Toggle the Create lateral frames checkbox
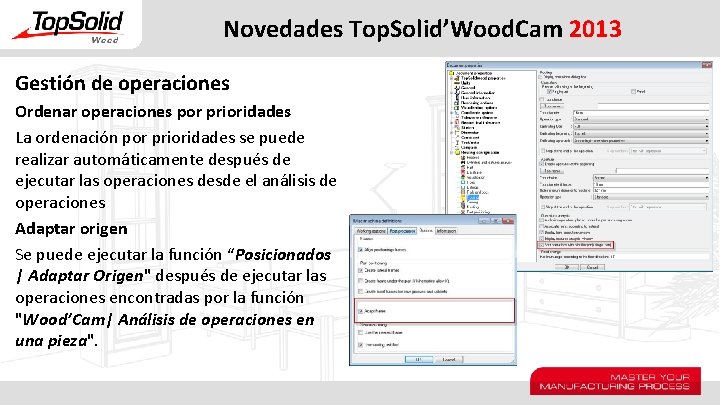The image size is (720, 405). [361, 270]
